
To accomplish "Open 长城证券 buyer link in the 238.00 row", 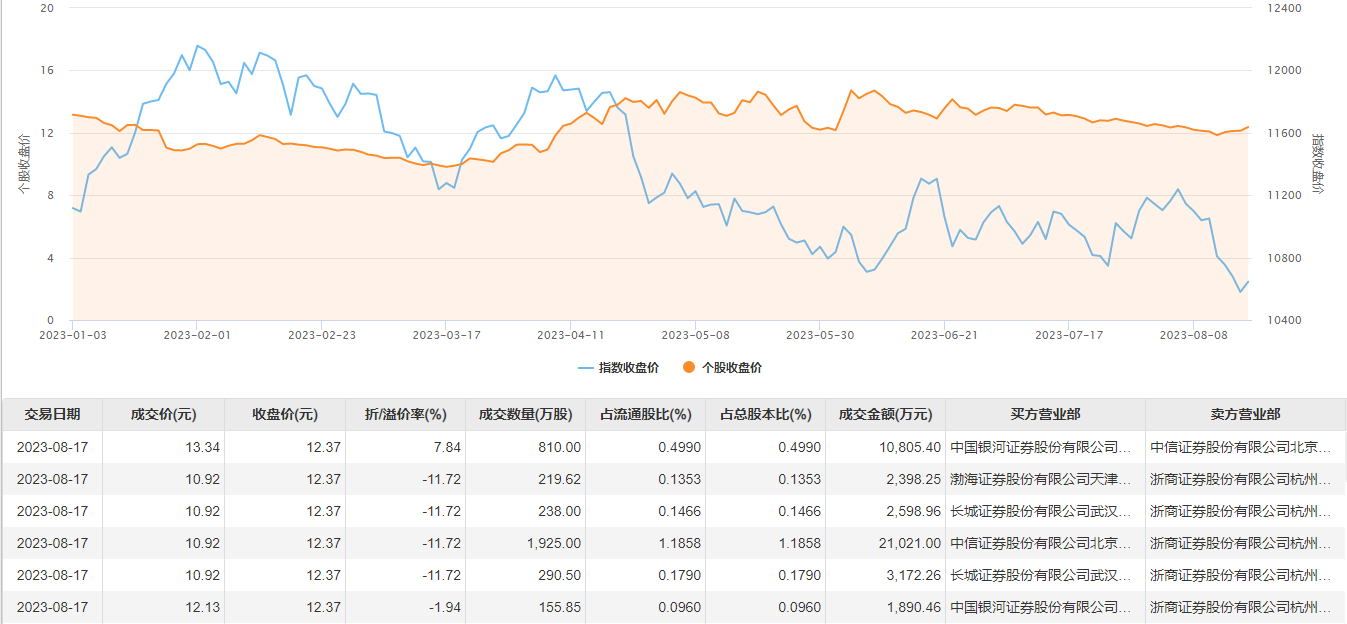I will [x=1040, y=511].
